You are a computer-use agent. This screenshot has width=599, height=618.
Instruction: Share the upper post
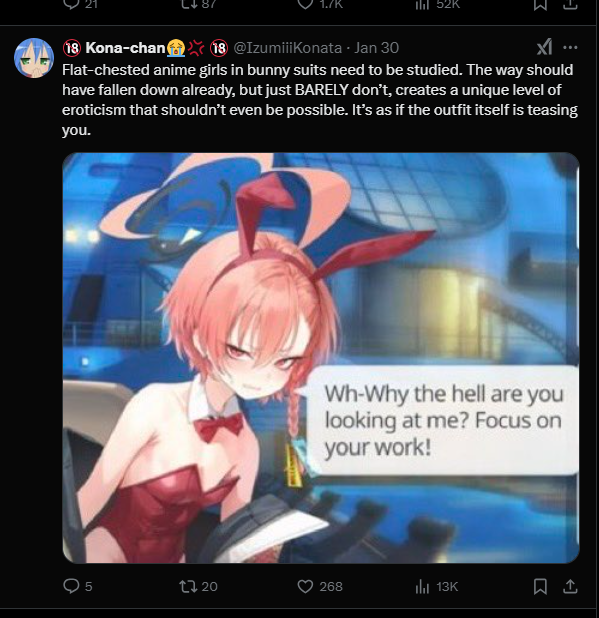click(570, 4)
